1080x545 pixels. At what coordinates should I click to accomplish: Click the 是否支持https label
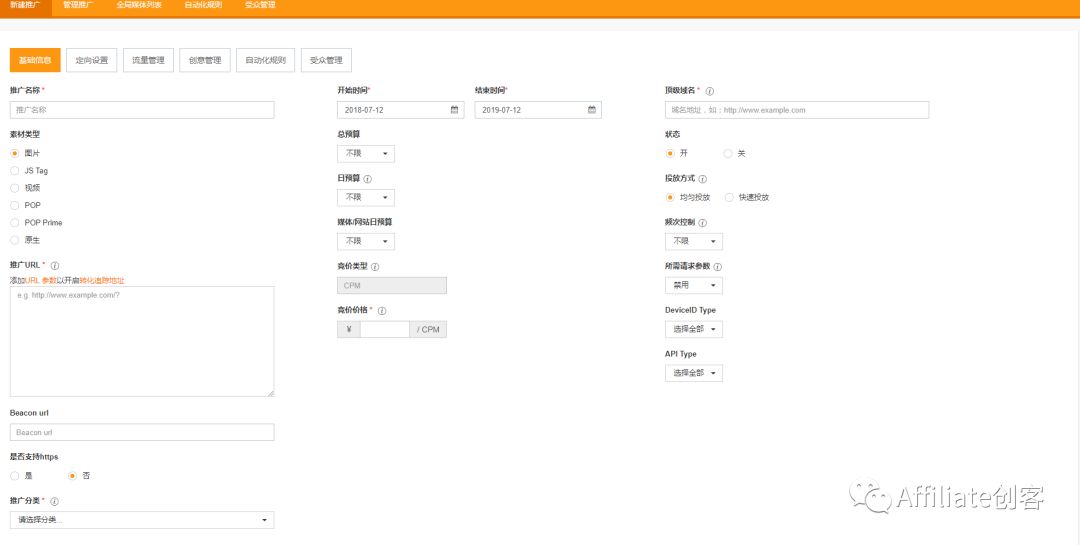coord(34,457)
